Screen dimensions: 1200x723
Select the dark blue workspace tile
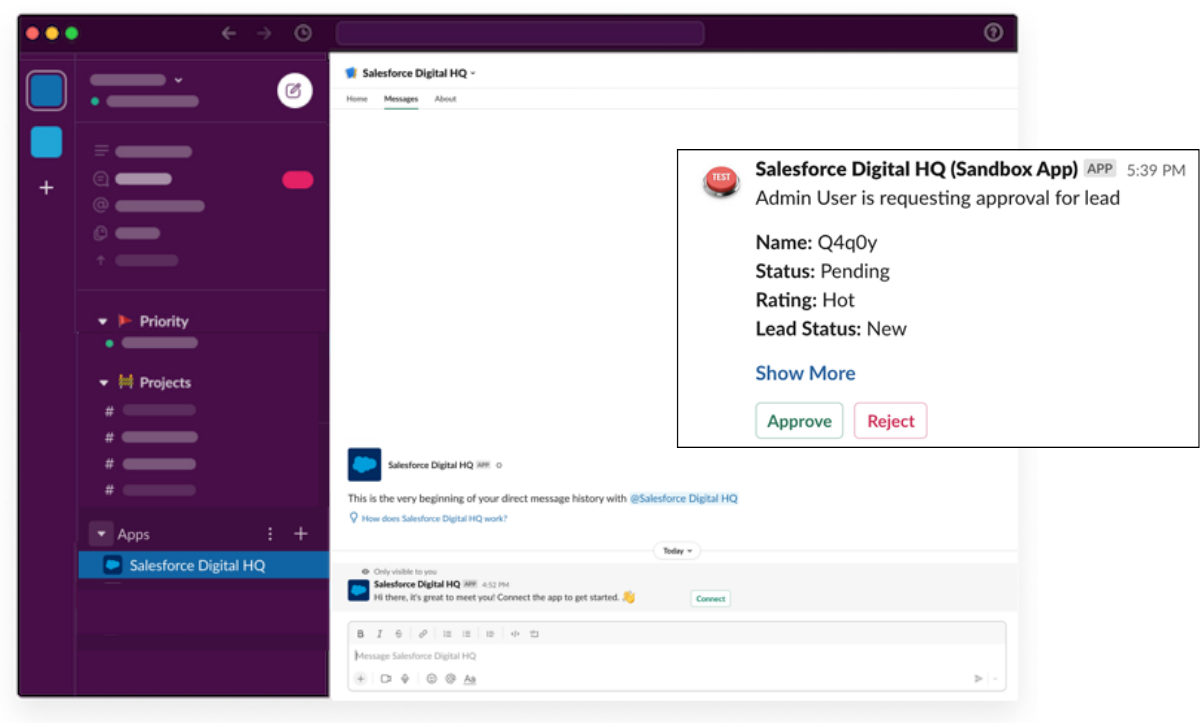click(x=46, y=91)
